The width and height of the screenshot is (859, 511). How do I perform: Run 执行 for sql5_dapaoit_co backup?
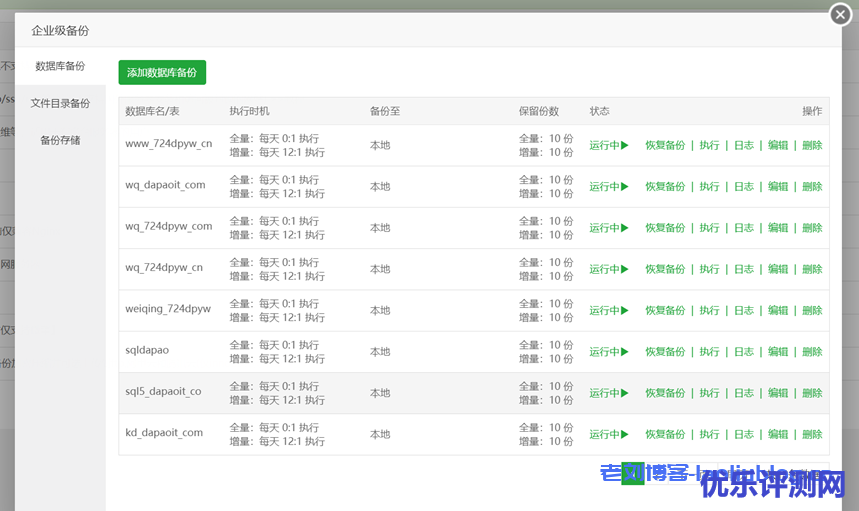click(709, 393)
